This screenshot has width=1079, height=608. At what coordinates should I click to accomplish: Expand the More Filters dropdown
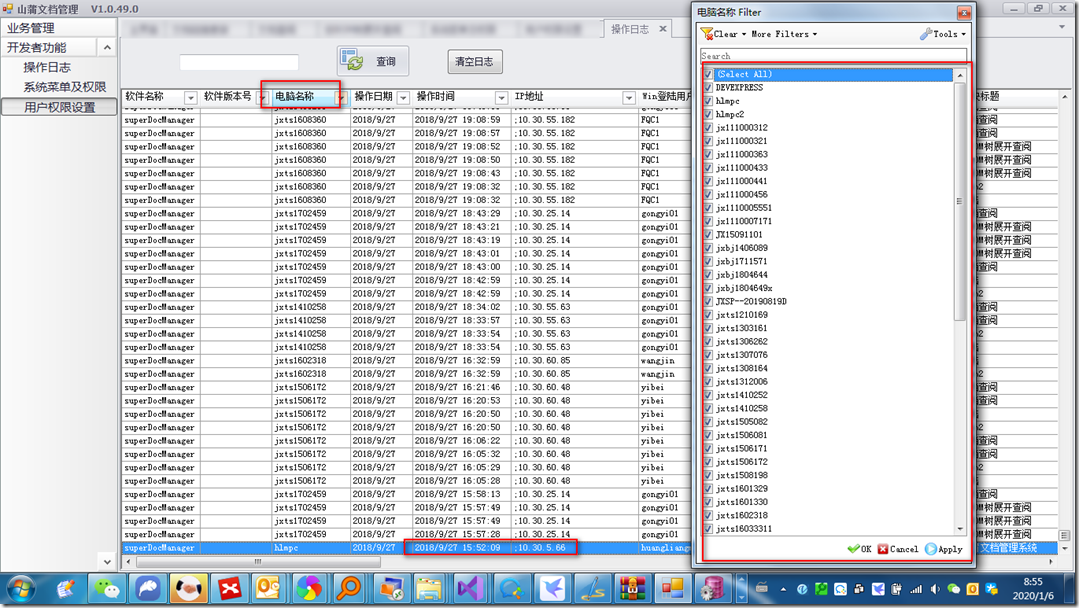point(784,34)
